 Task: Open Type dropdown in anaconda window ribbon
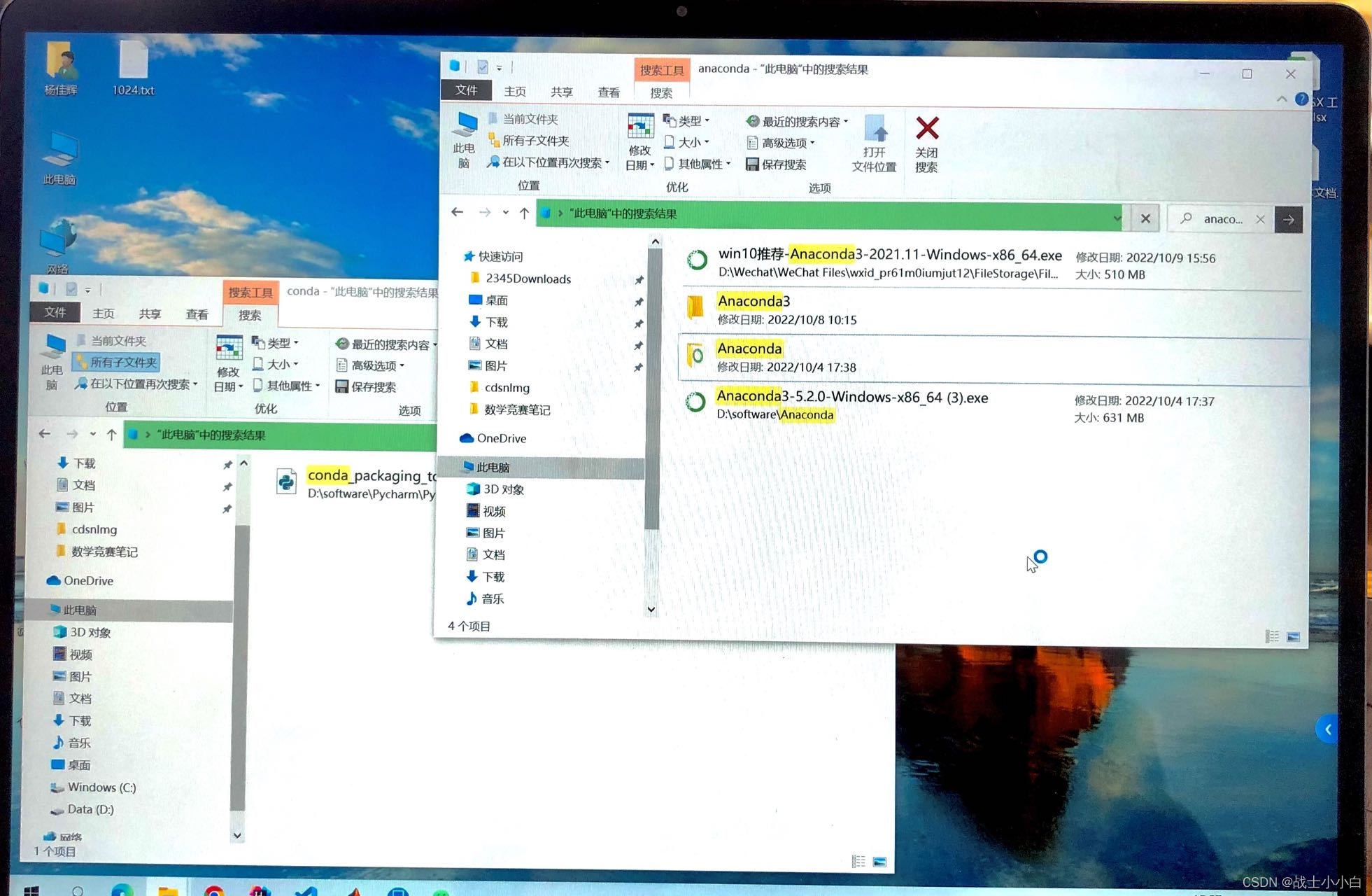coord(686,120)
